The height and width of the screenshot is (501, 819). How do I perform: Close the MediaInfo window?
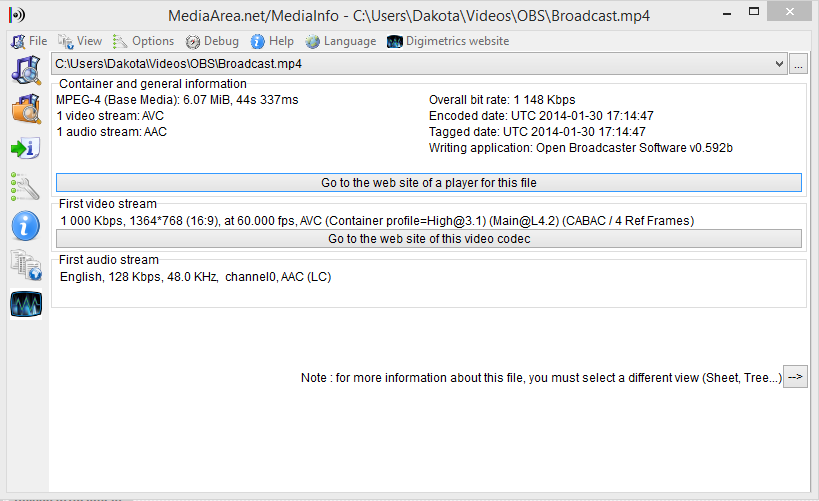[789, 11]
